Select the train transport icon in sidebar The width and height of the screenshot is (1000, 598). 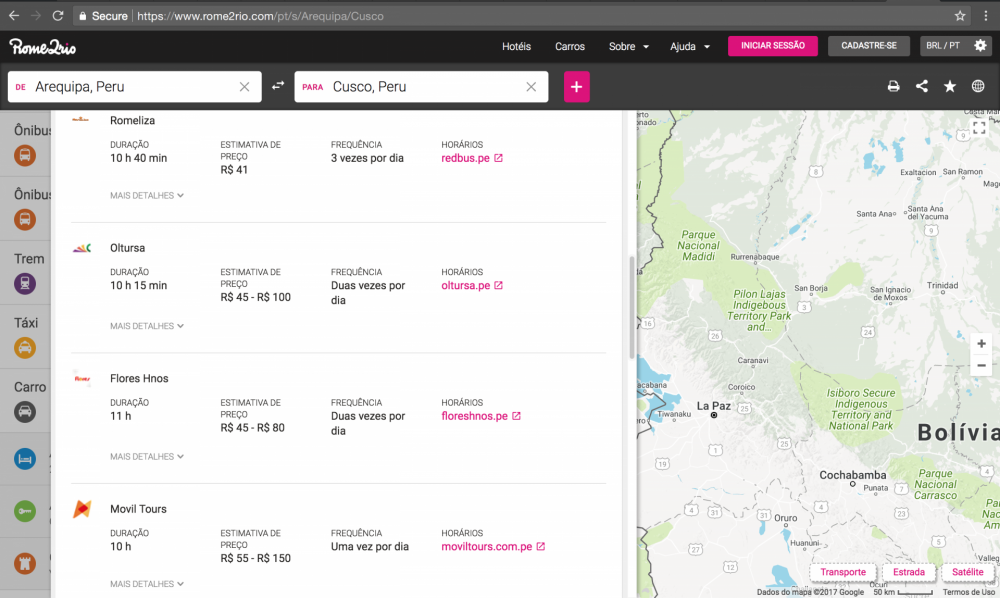coord(25,284)
